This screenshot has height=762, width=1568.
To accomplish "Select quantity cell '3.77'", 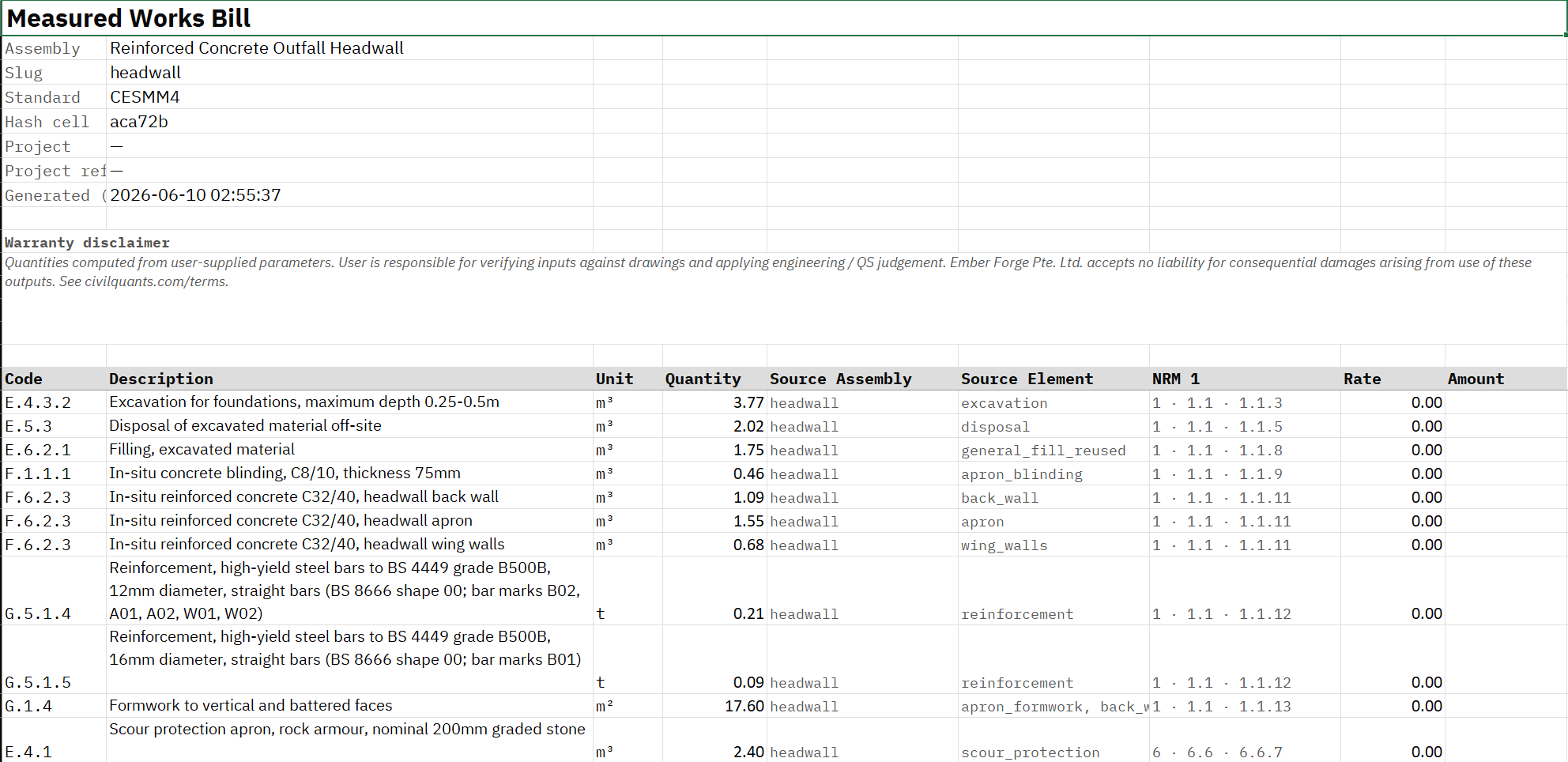I will tap(714, 402).
